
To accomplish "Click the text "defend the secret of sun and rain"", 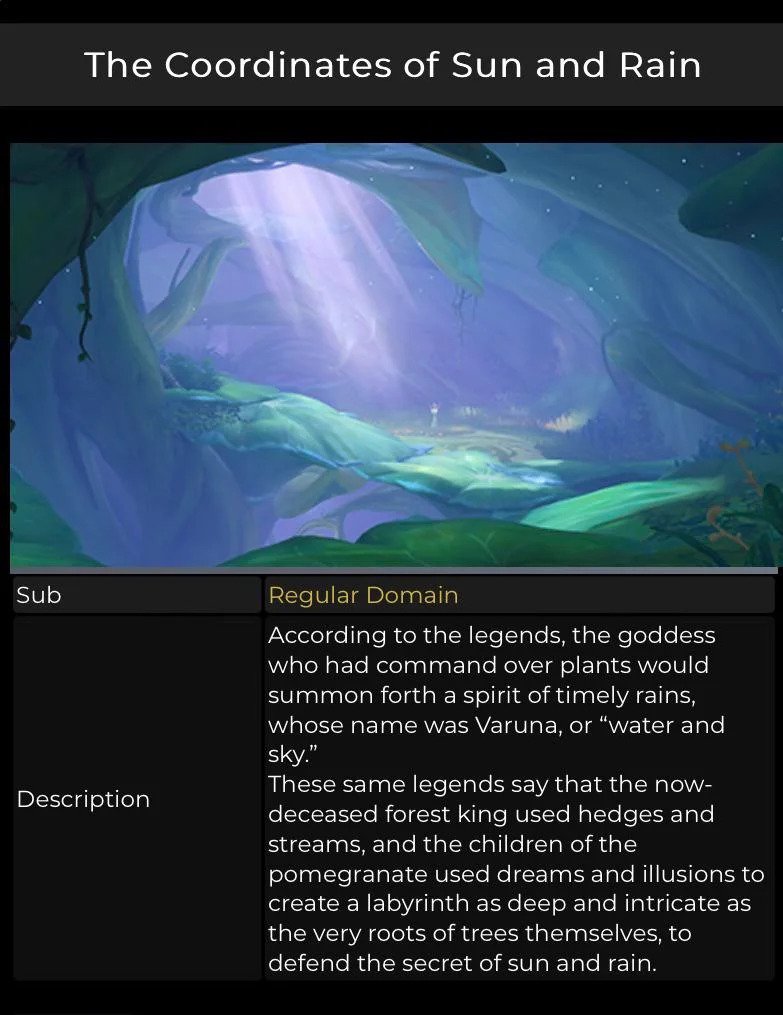I will click(462, 963).
